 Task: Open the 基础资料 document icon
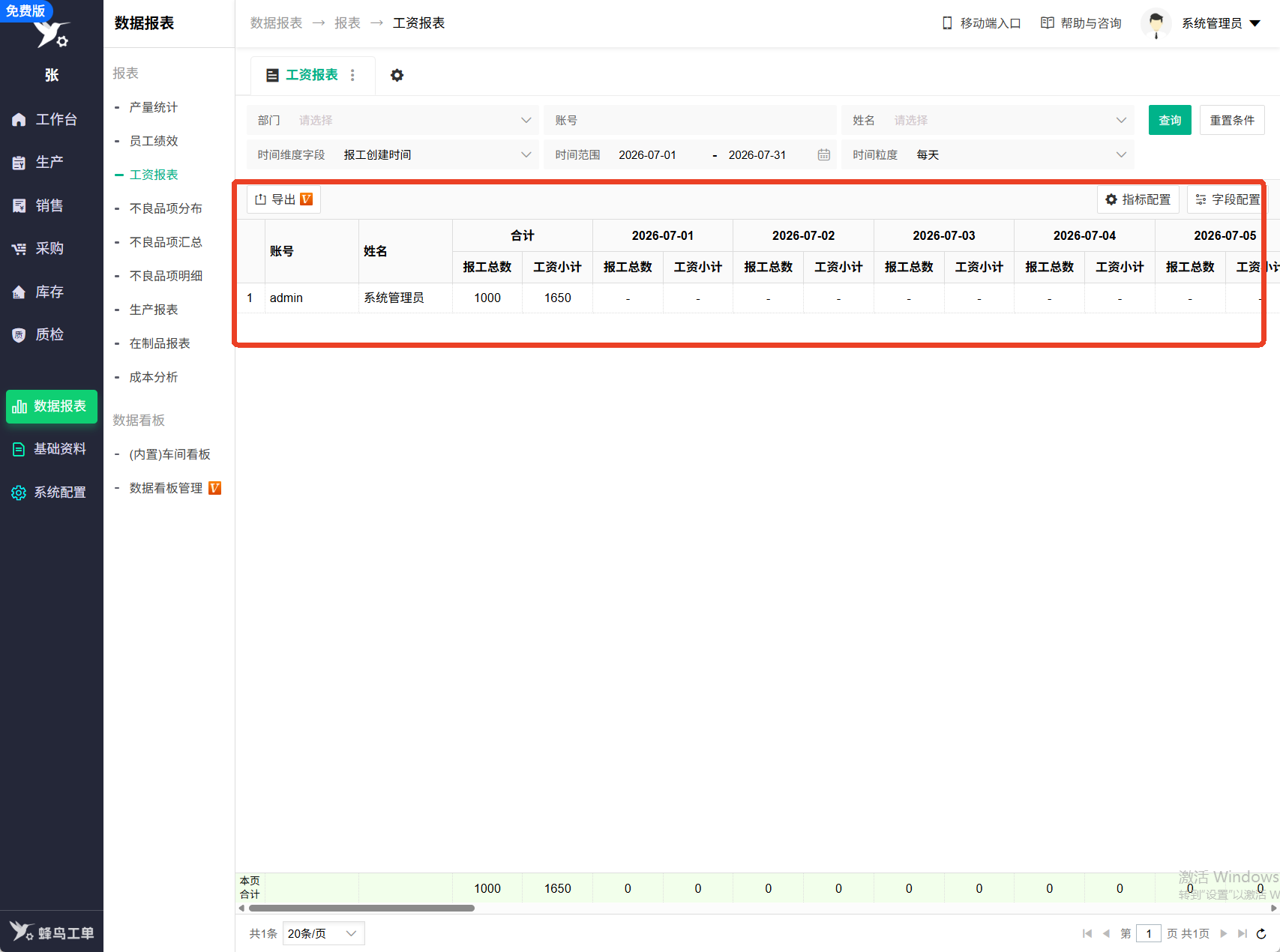[19, 449]
